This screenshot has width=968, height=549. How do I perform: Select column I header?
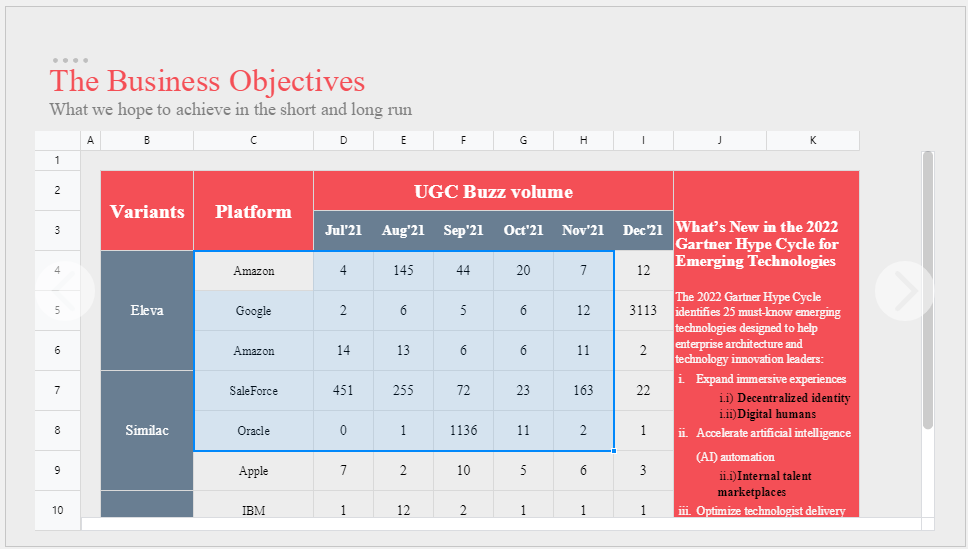(643, 140)
